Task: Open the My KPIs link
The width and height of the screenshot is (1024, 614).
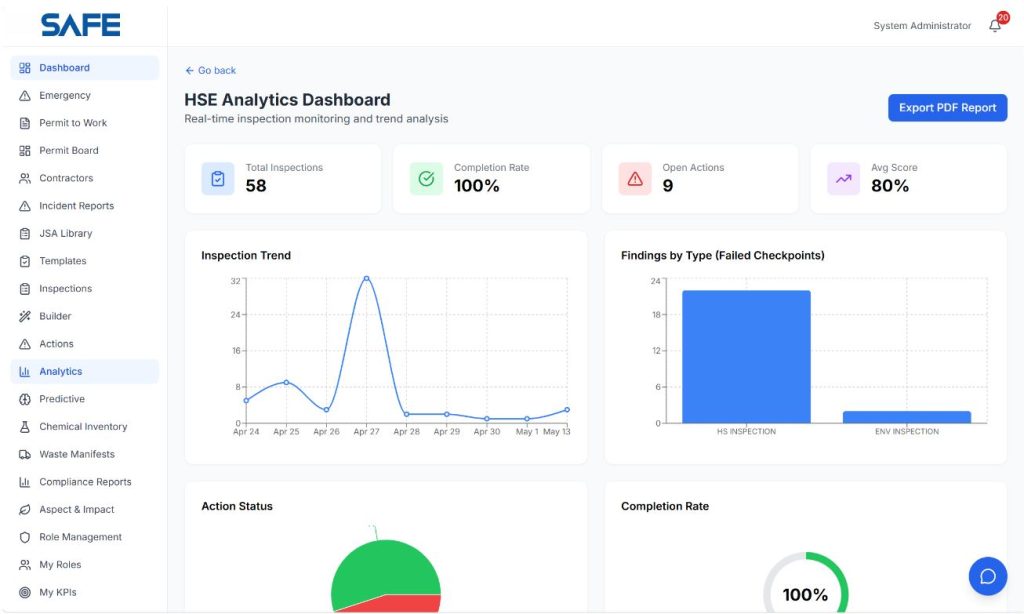Action: click(85, 592)
